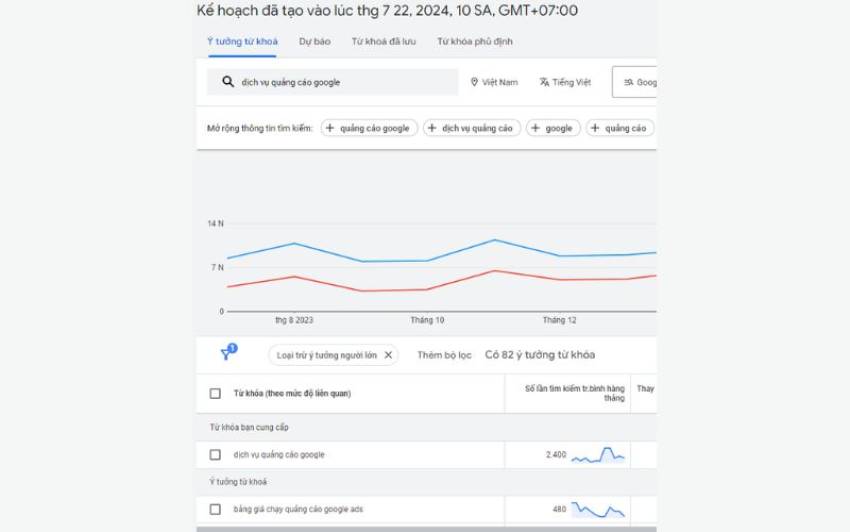Open the Từ khoá đã lưu tab

click(x=384, y=42)
